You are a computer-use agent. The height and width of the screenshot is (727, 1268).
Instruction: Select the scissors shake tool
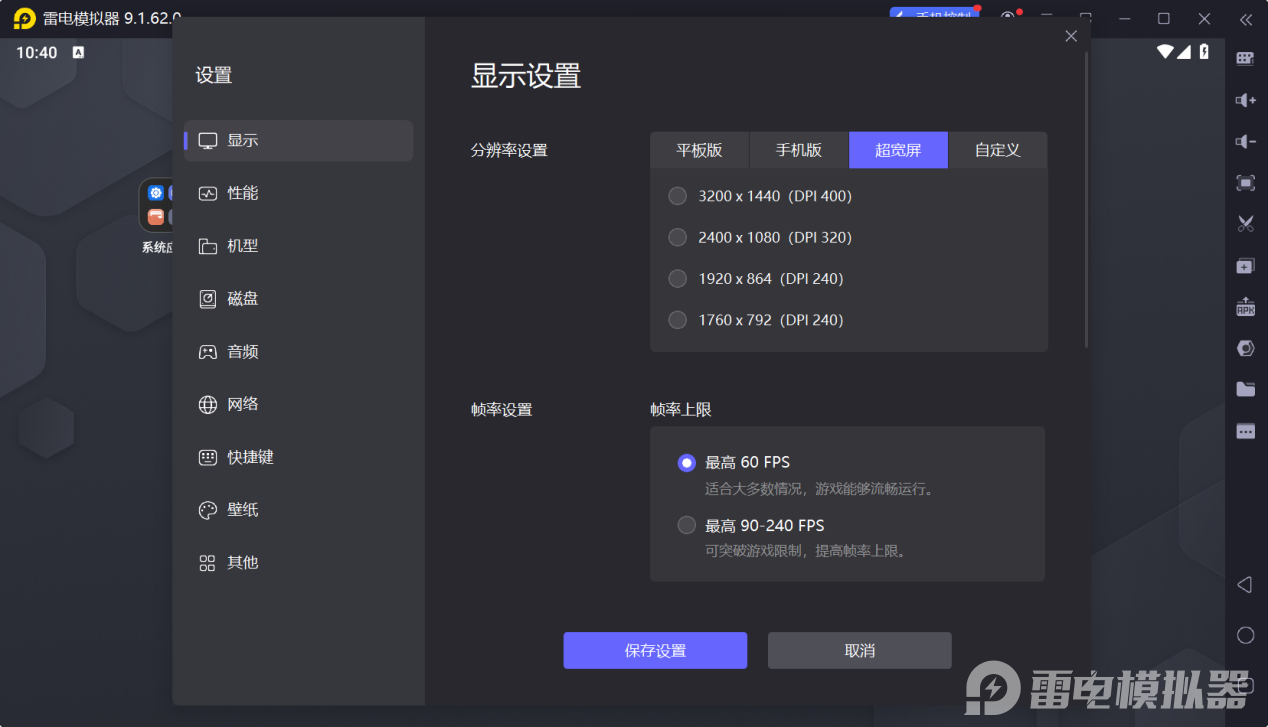click(1245, 224)
